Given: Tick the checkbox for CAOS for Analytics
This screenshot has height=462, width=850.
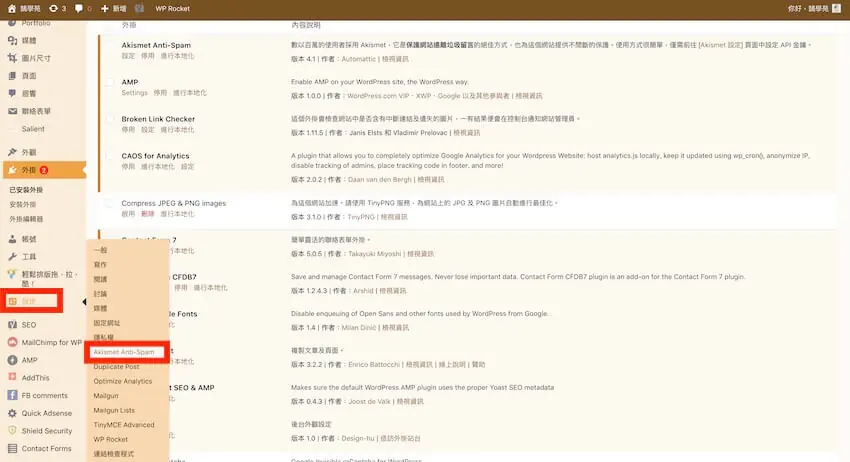Looking at the screenshot, I should coord(110,156).
